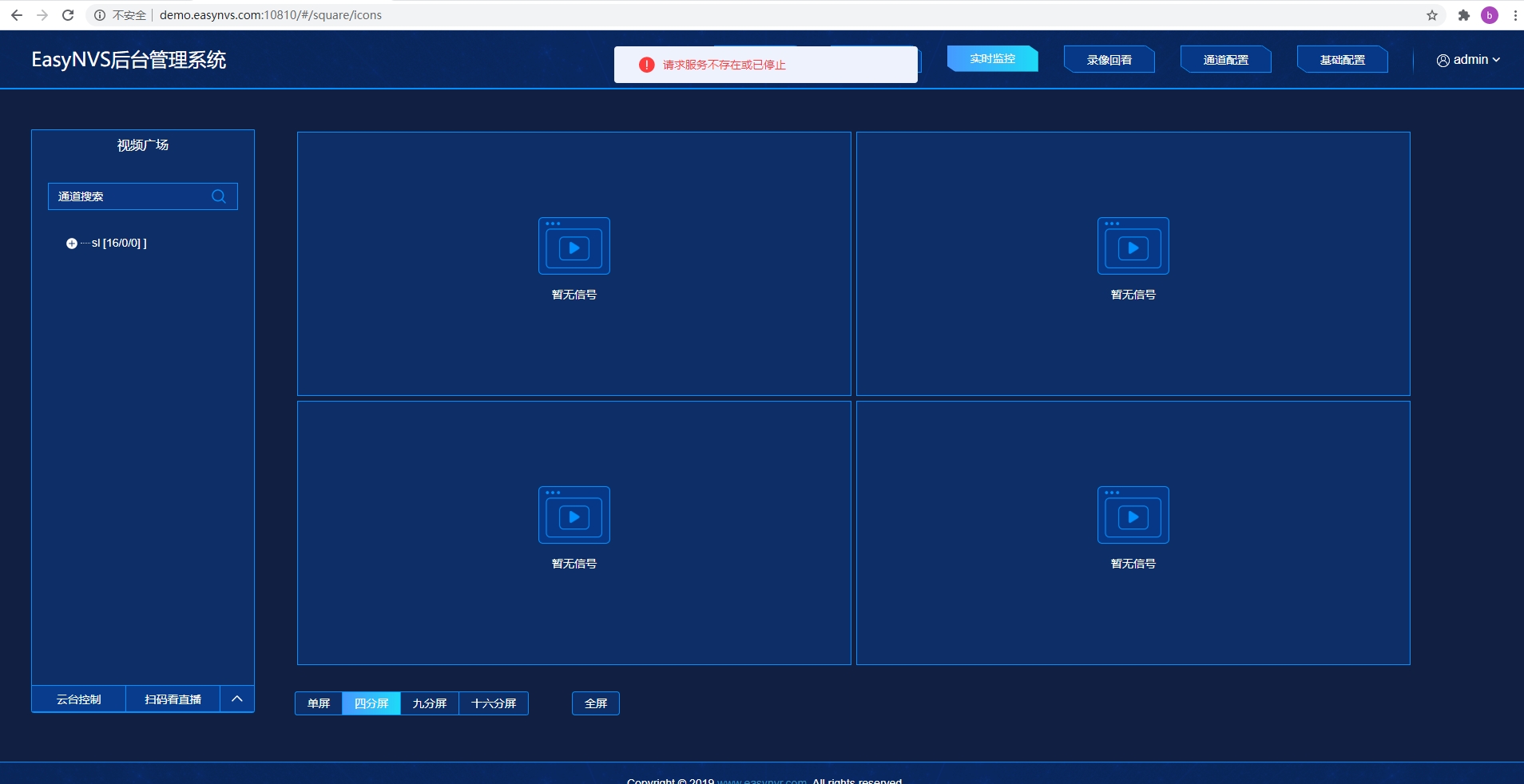
Task: Click the 全屏 fullscreen button
Action: 596,703
